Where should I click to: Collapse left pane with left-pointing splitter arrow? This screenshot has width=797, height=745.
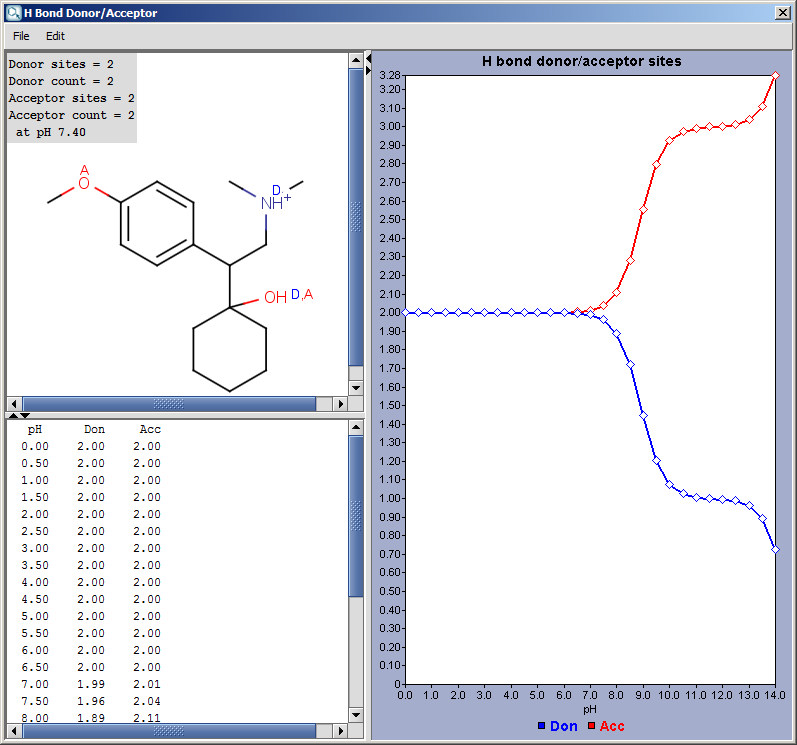pos(368,60)
